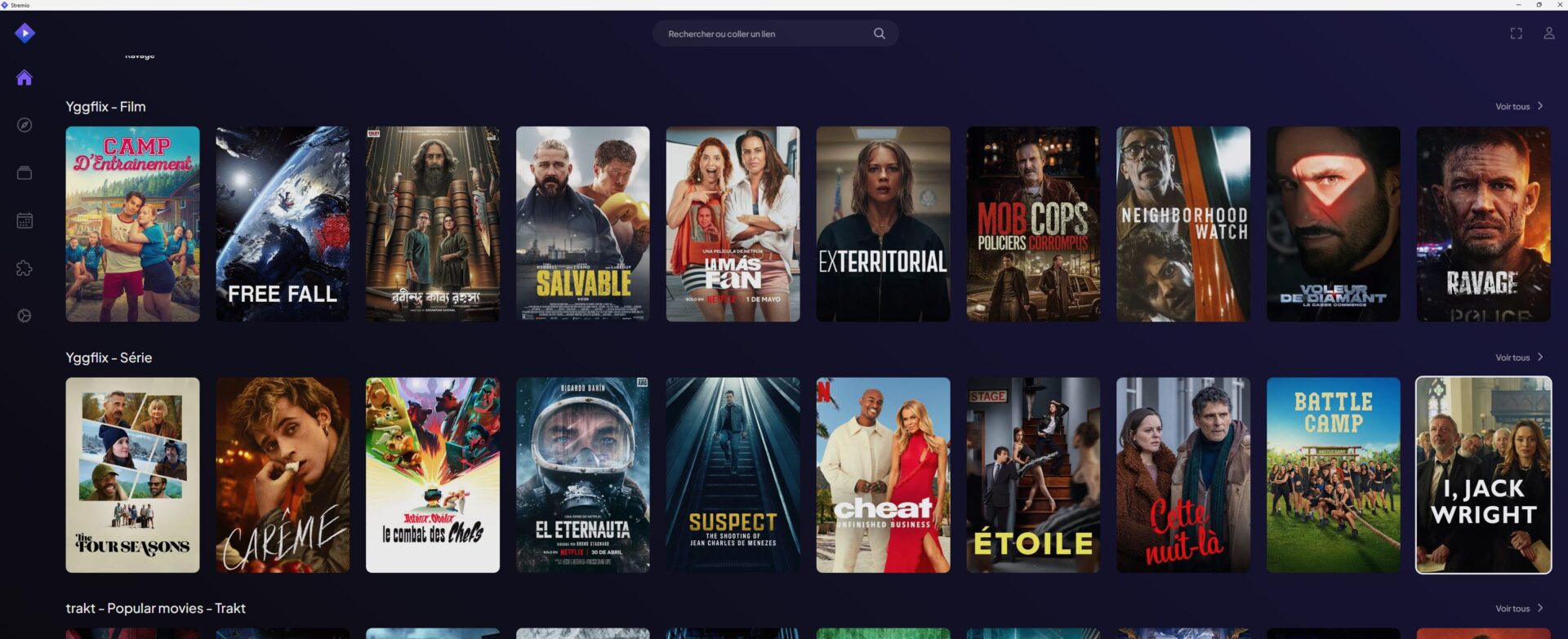Focus the search or paste link field
Screen dimensions: 1568x639
point(775,33)
